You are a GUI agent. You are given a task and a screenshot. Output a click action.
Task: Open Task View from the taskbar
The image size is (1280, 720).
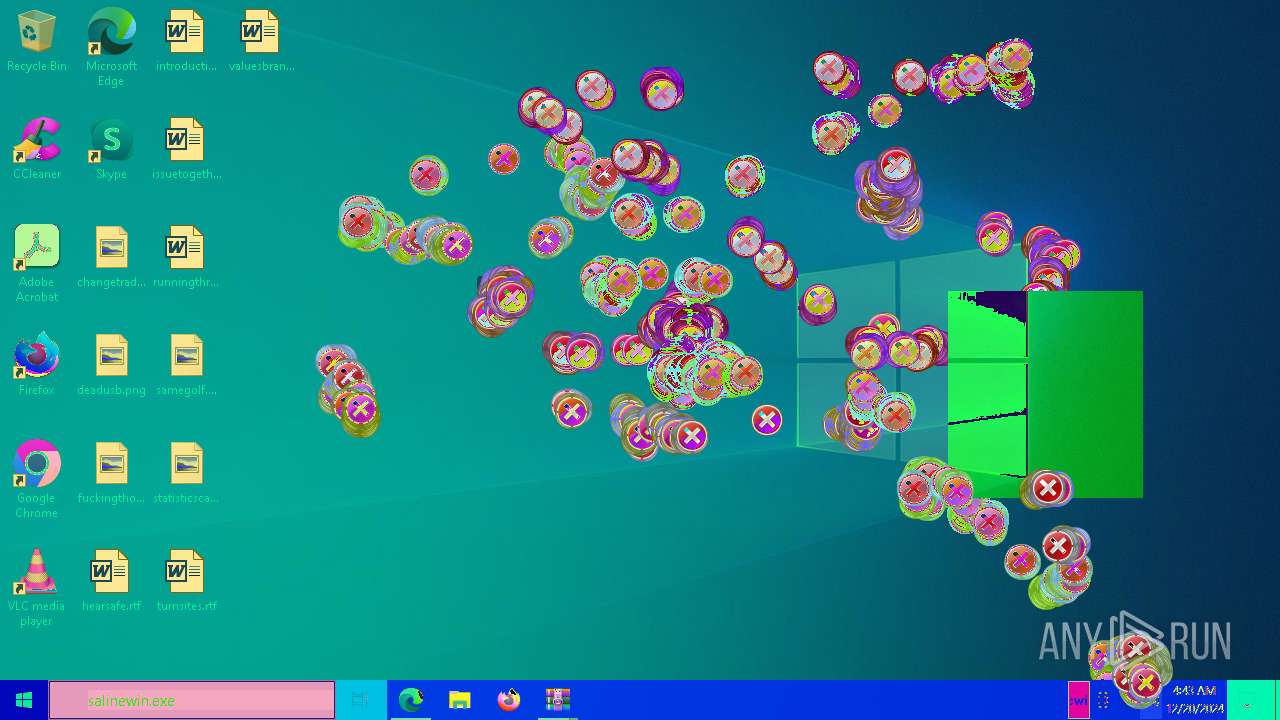tap(360, 700)
